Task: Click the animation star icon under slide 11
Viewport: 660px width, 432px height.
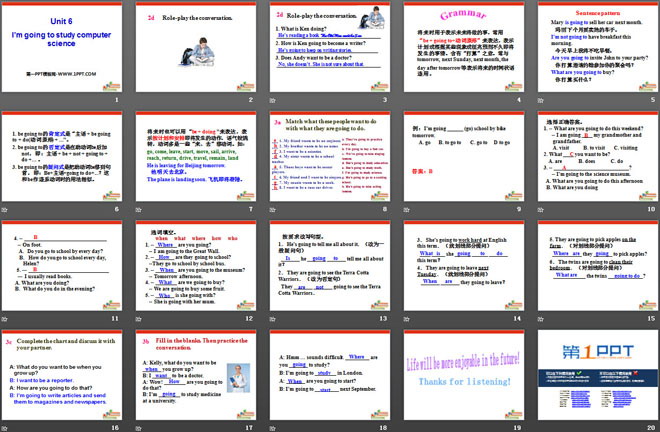Action: 4,319
